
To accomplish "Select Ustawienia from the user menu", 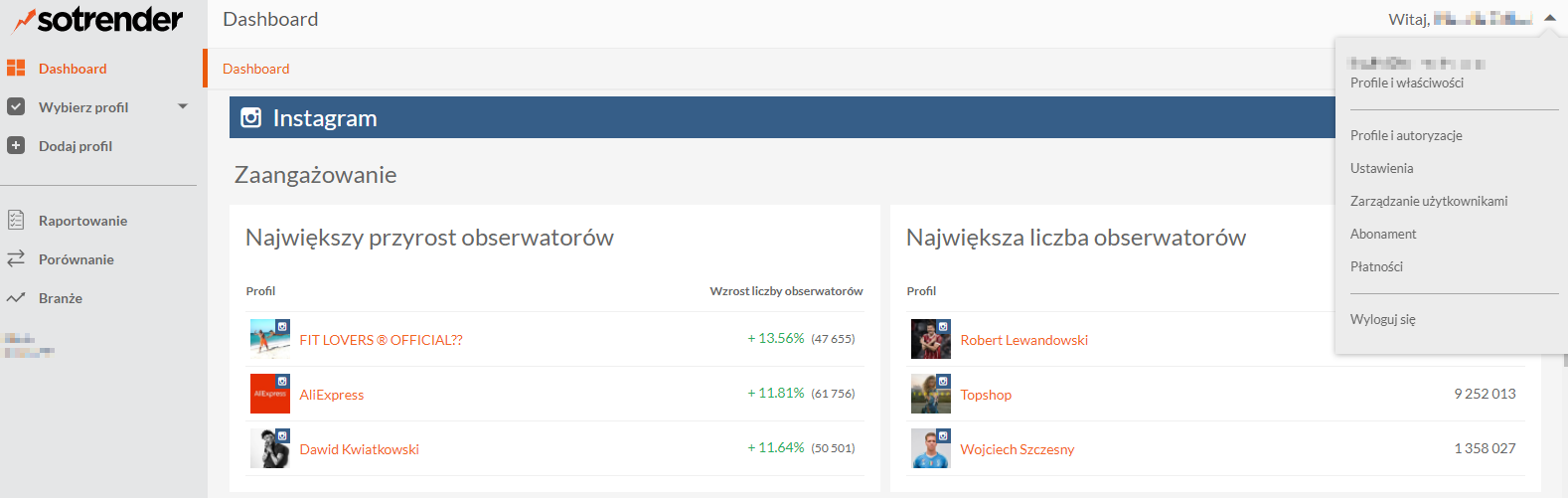I will (x=1381, y=168).
